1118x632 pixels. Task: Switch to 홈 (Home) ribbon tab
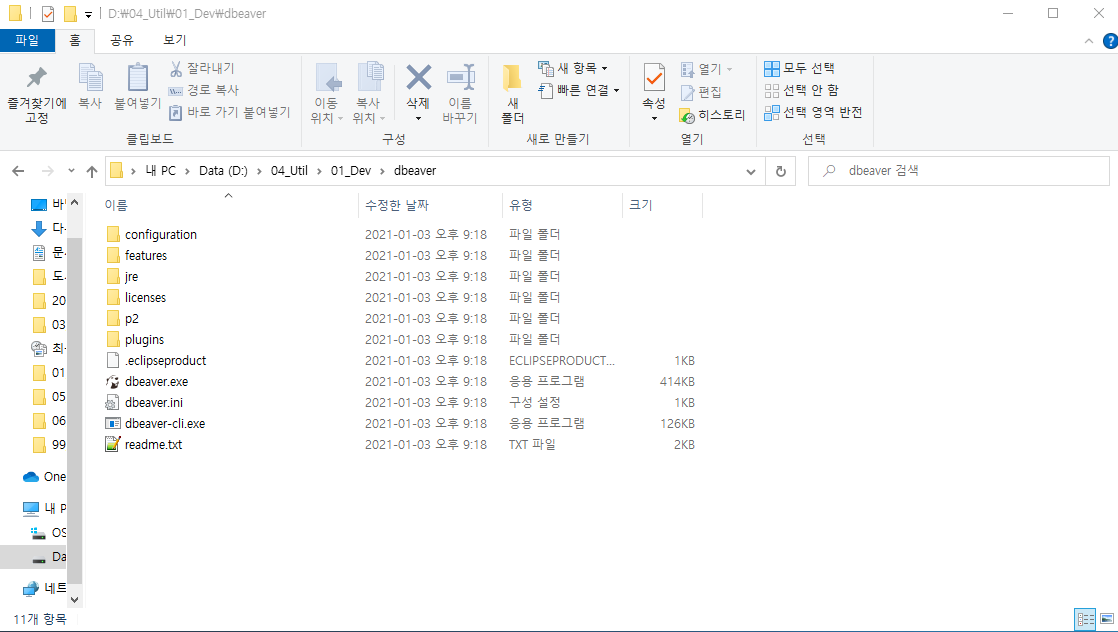tap(75, 41)
